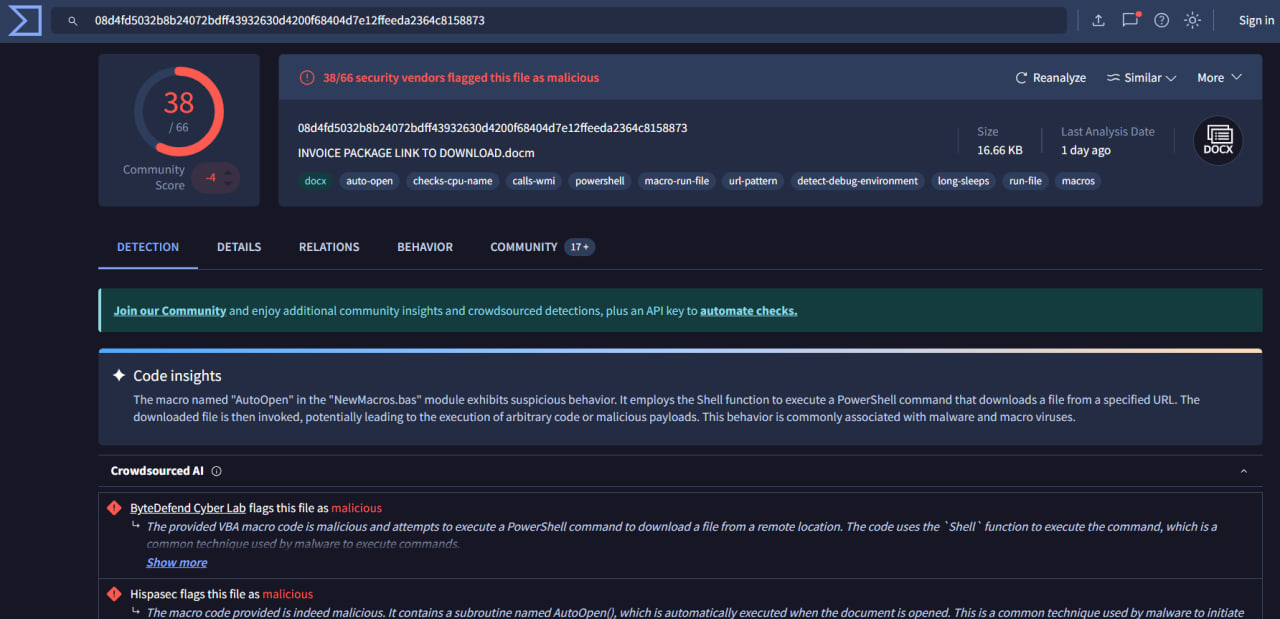Click the DOCX file type badge
1280x619 pixels.
pyautogui.click(x=1218, y=140)
